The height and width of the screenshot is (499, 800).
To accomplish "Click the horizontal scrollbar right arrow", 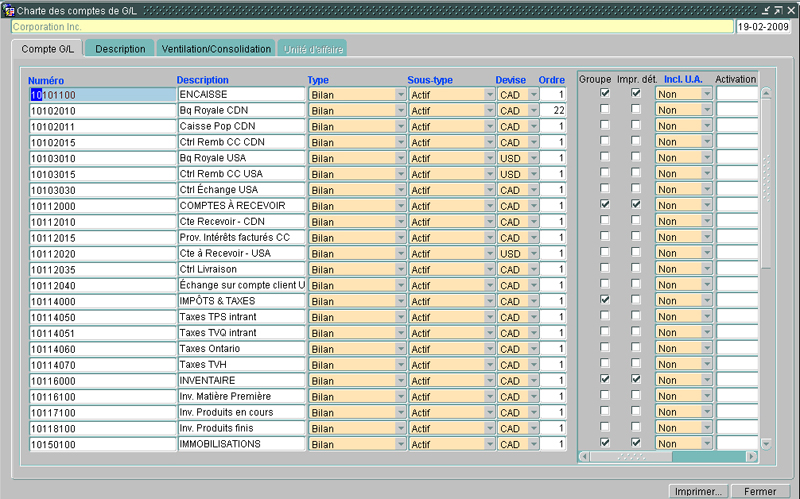I will coord(752,457).
